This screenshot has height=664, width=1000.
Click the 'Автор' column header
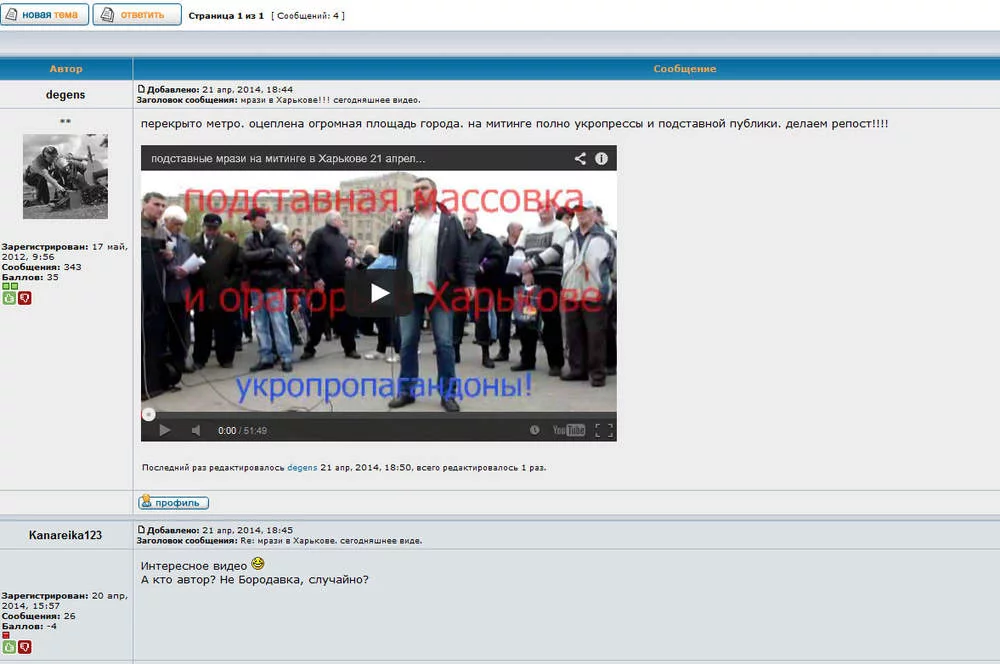click(x=66, y=69)
